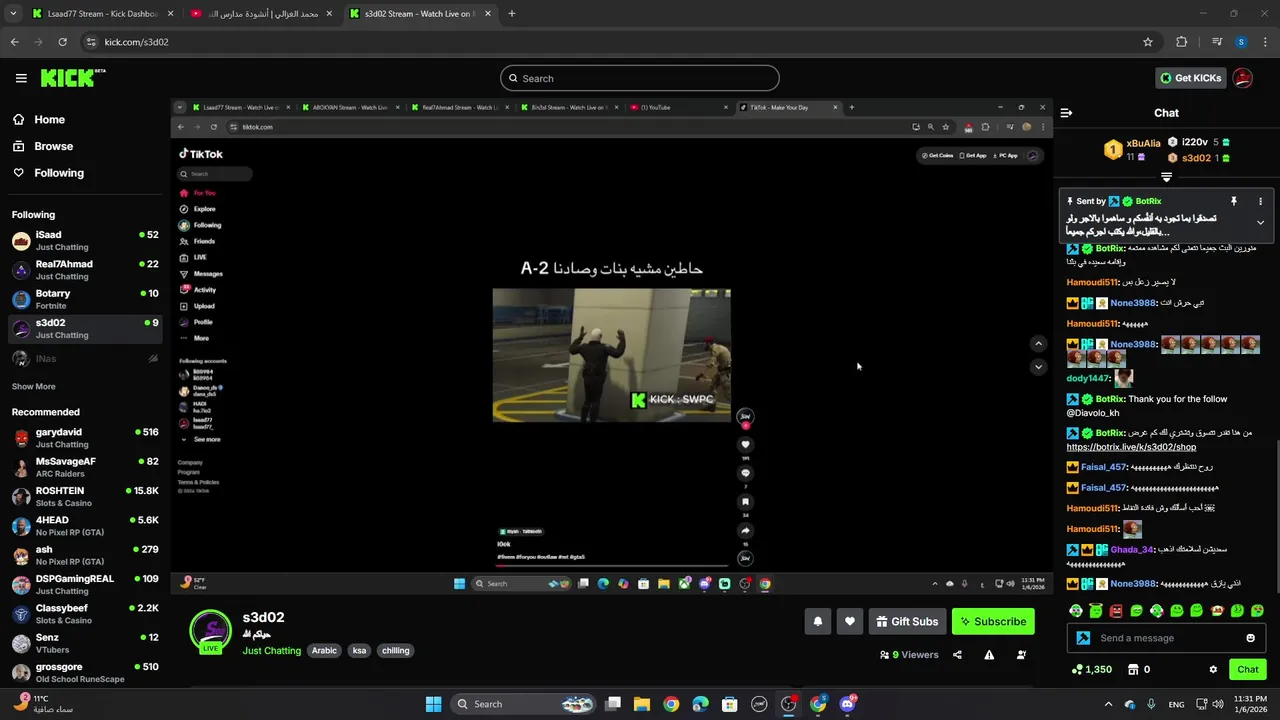Click the 1,350 channel points balance
Image resolution: width=1280 pixels, height=720 pixels.
pos(1091,670)
